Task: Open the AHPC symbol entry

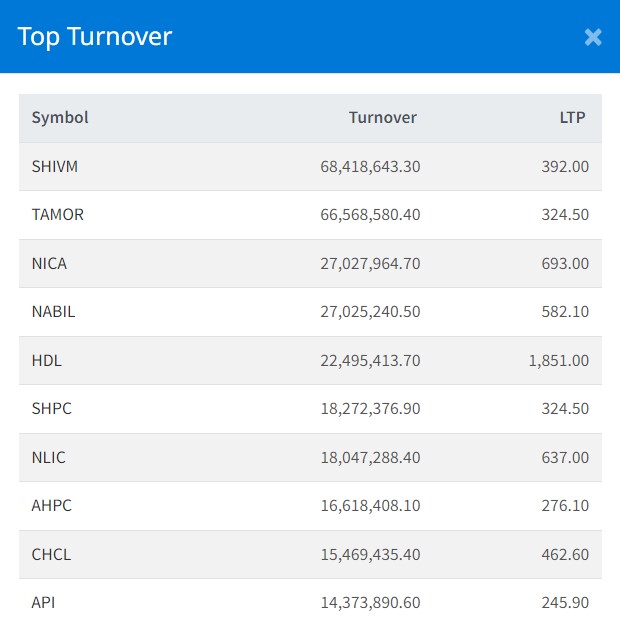Action: point(52,506)
